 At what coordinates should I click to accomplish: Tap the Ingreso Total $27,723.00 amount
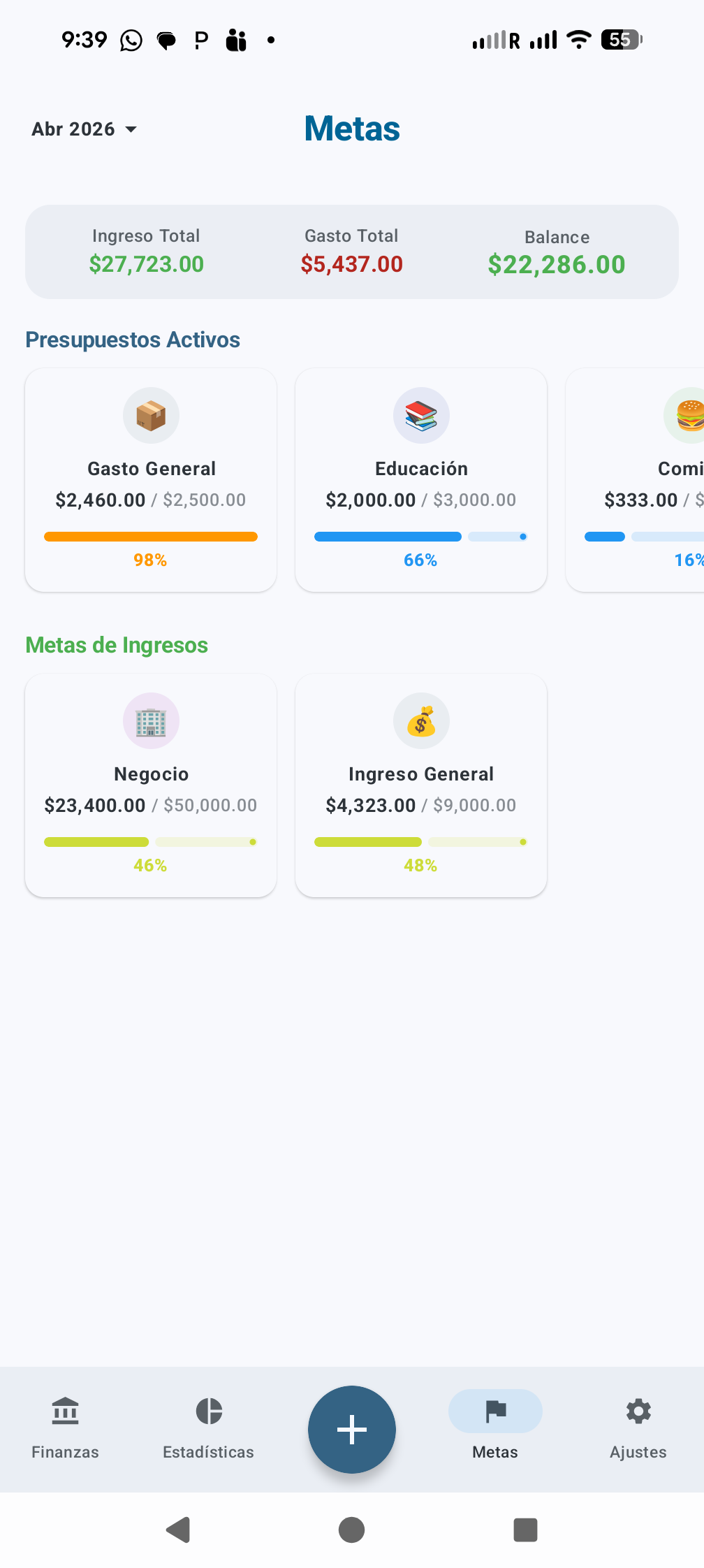coord(147,264)
